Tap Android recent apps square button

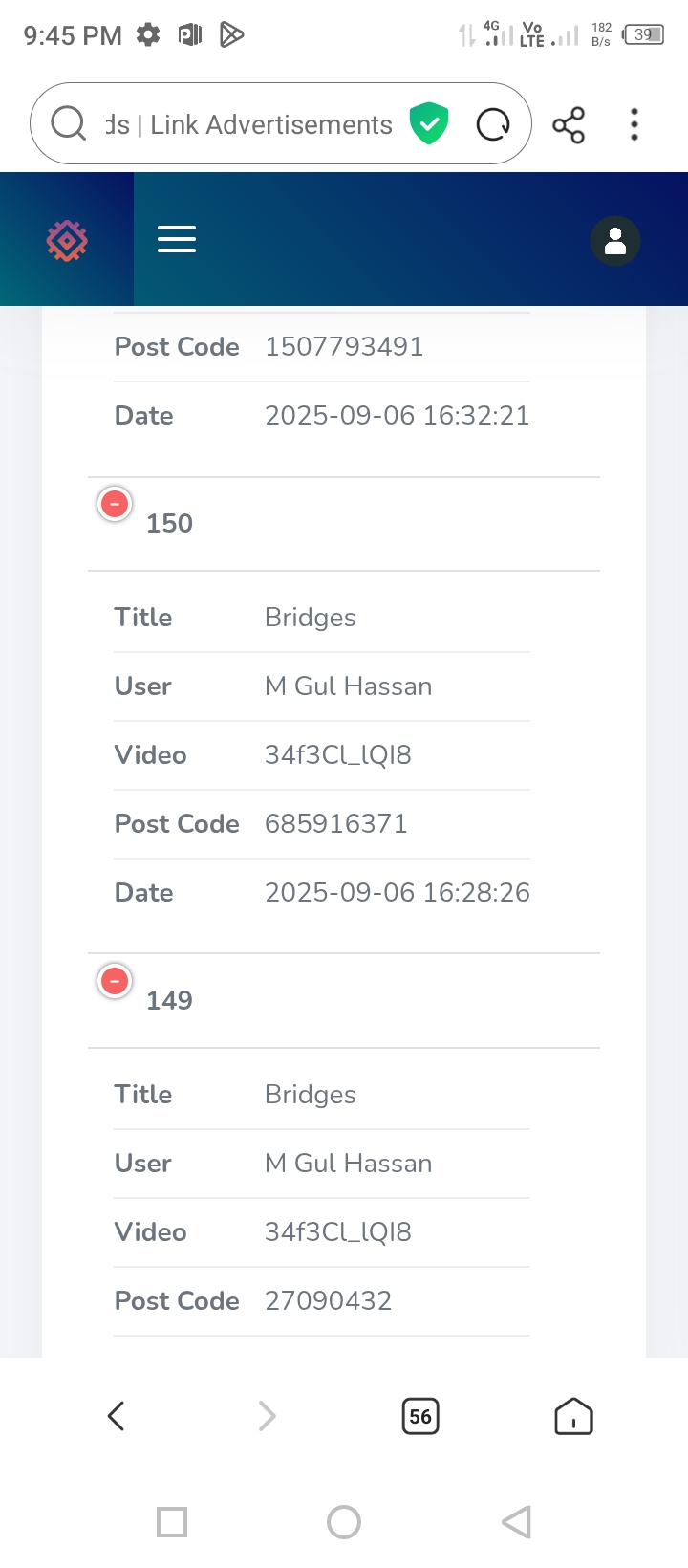172,1521
